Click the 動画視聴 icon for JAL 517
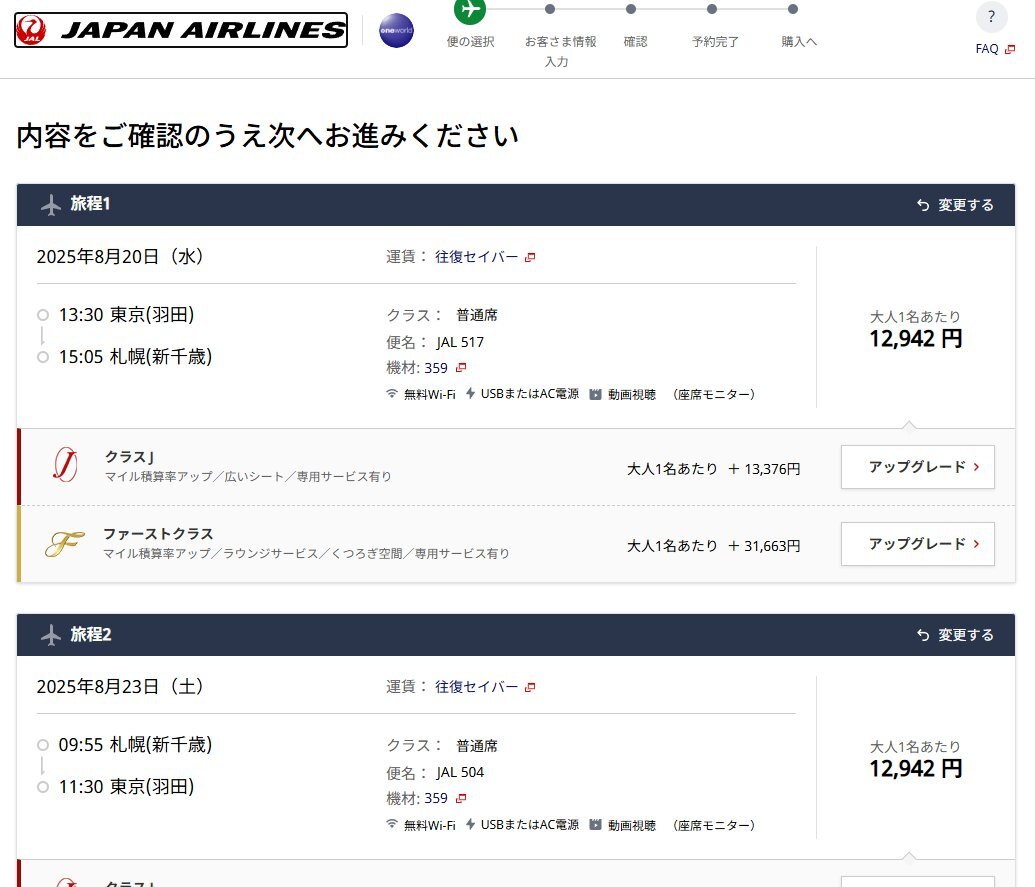The height and width of the screenshot is (887, 1035). tap(595, 394)
